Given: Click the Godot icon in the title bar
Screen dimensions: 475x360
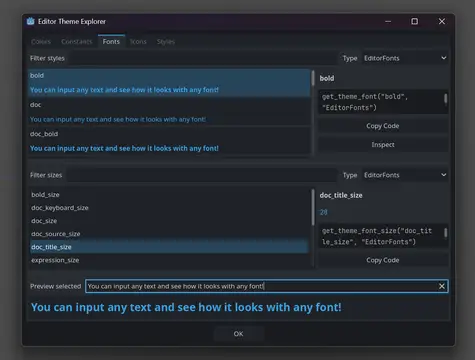Looking at the screenshot, I should (31, 21).
